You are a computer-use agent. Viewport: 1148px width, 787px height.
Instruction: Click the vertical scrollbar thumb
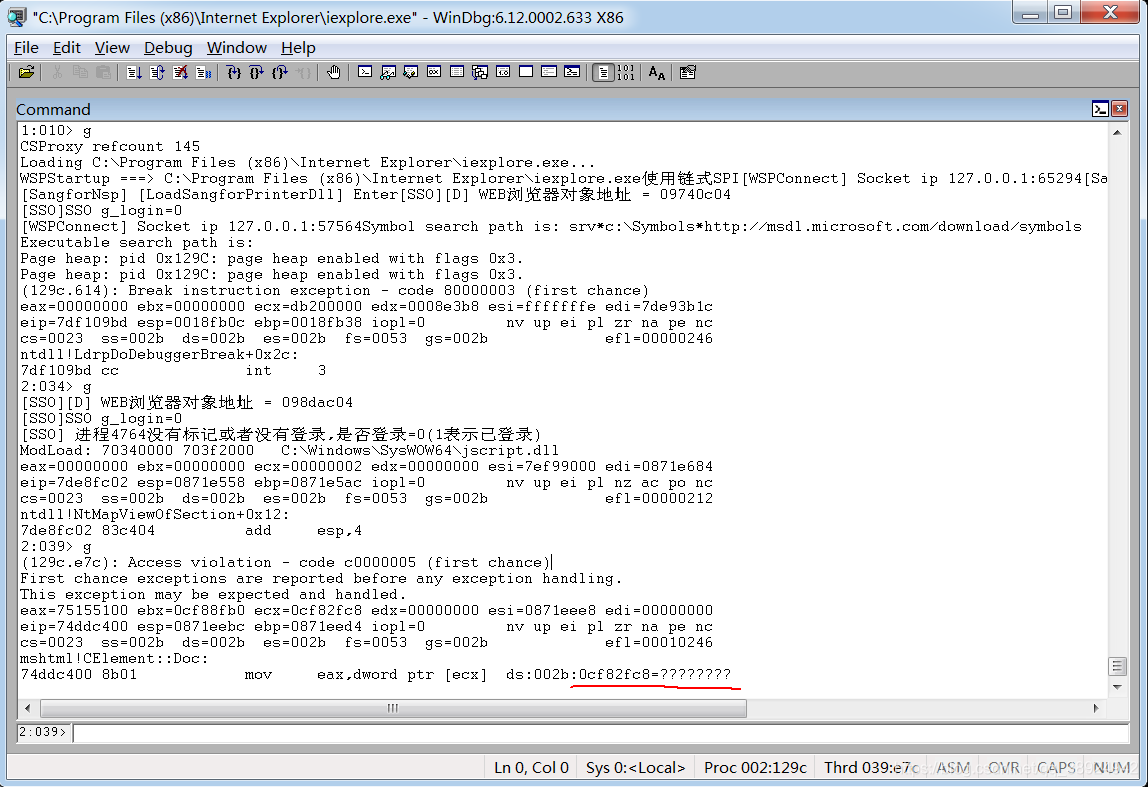coord(1117,666)
